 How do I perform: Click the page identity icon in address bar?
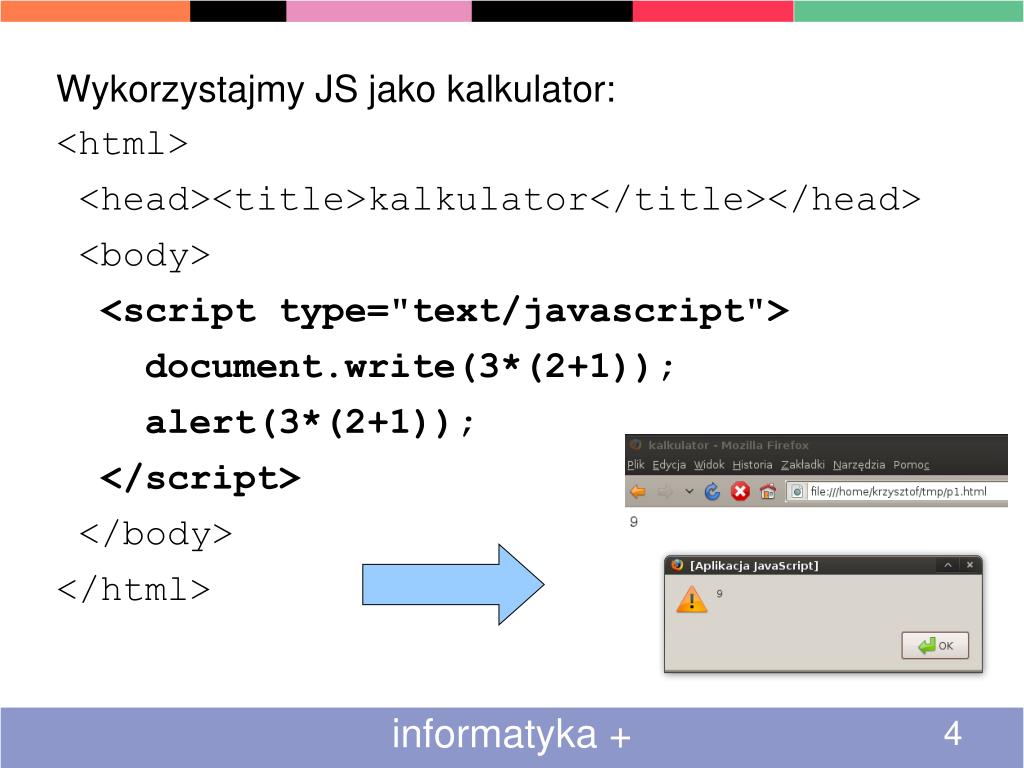pos(797,491)
